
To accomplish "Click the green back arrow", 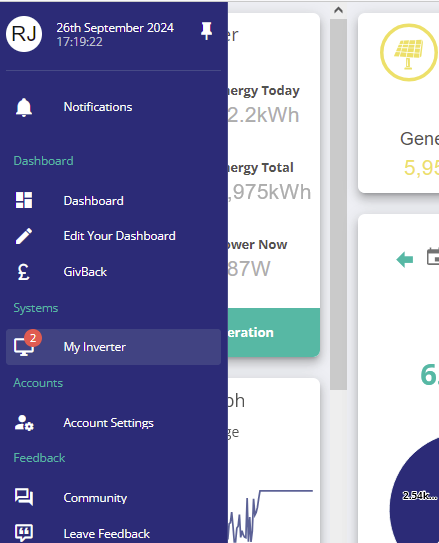I will coord(405,259).
